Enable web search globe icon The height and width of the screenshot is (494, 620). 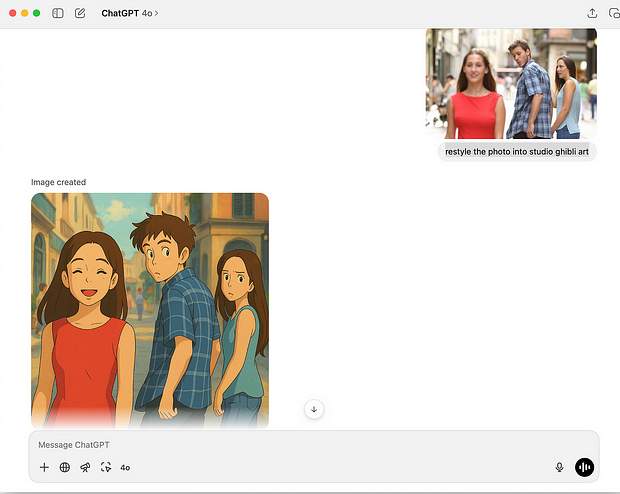(x=65, y=468)
